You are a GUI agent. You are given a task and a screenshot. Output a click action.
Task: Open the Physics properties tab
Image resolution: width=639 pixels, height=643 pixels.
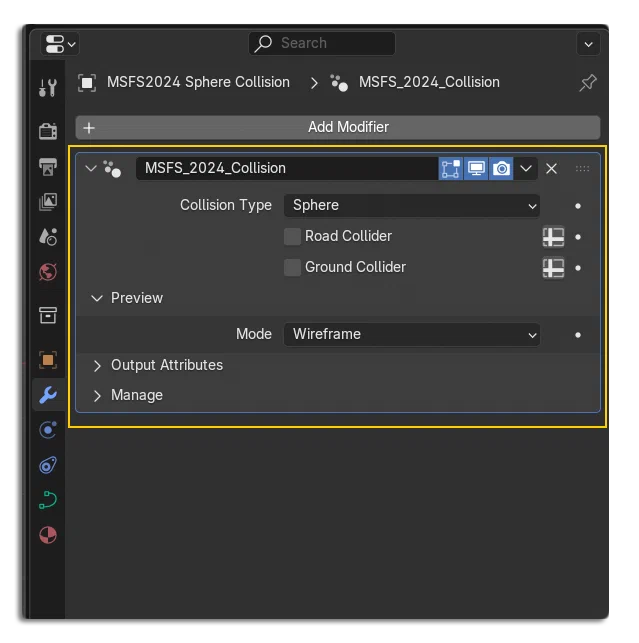pyautogui.click(x=48, y=430)
